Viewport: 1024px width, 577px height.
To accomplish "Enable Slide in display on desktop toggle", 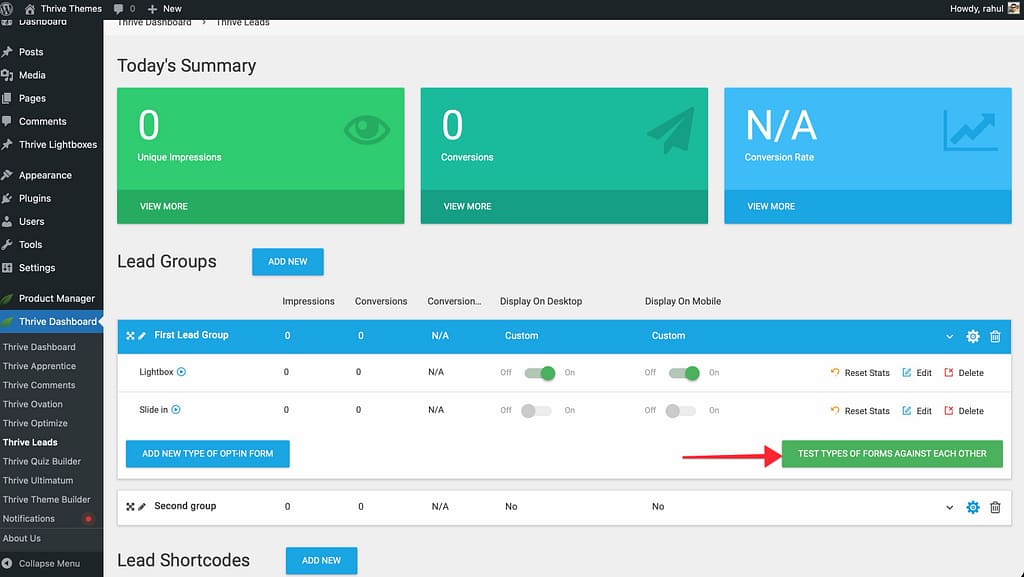I will tap(535, 411).
